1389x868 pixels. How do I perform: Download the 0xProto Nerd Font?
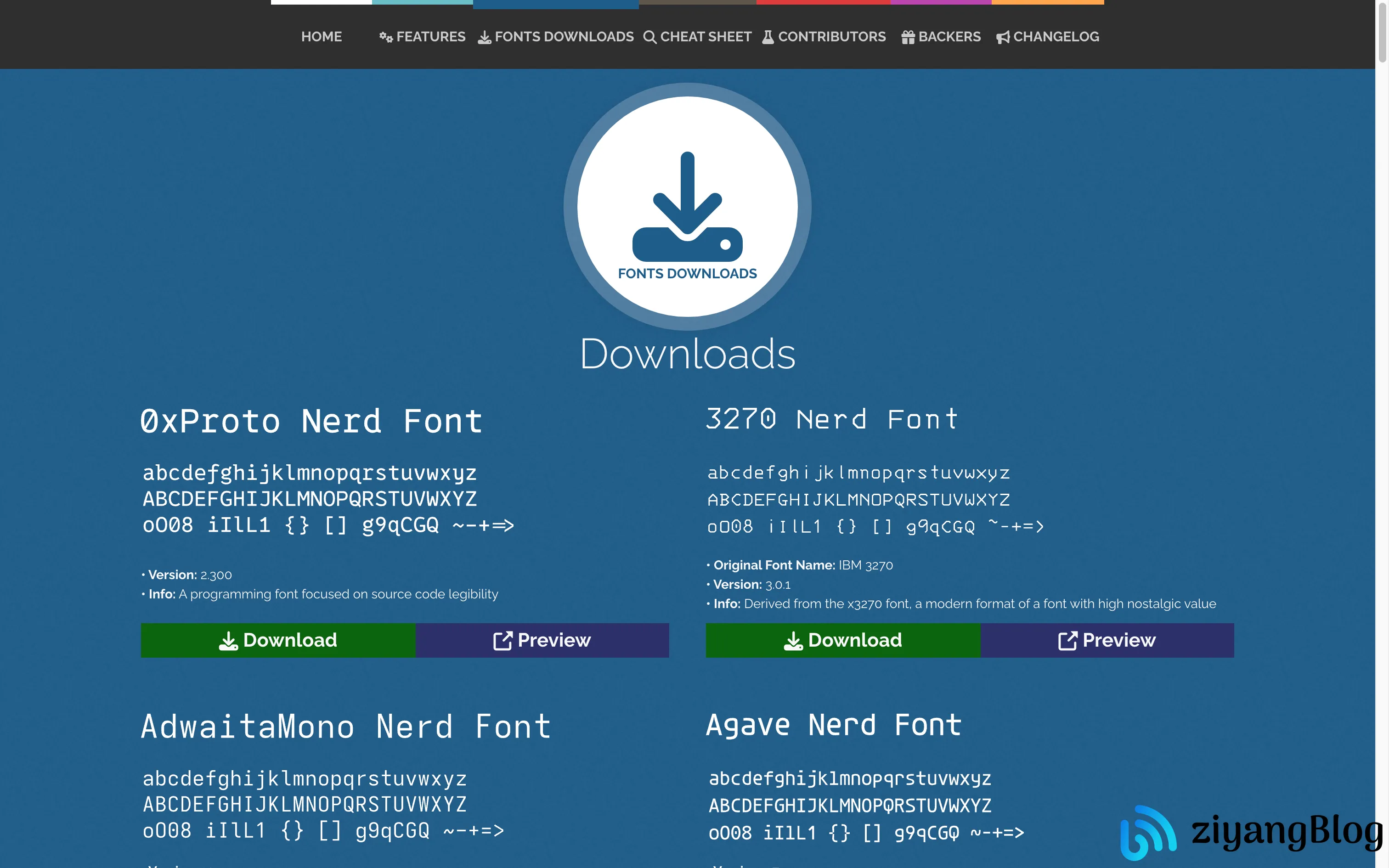click(278, 640)
